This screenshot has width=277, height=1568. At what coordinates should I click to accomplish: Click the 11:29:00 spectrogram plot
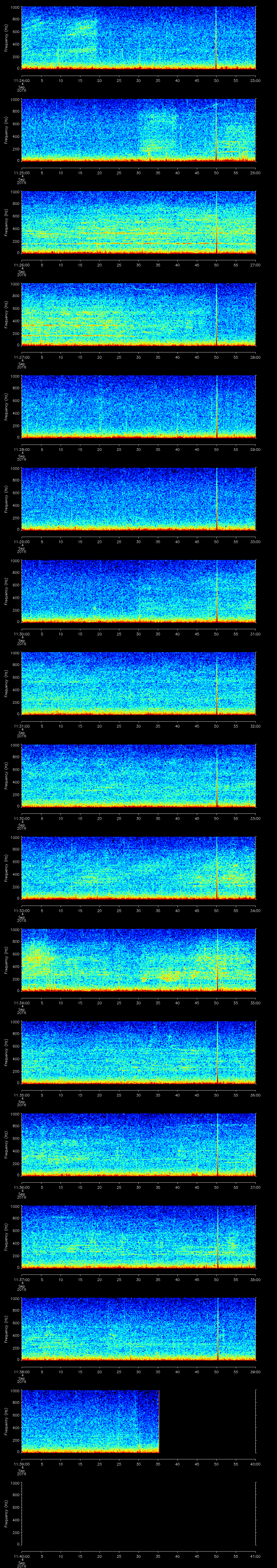point(138,499)
